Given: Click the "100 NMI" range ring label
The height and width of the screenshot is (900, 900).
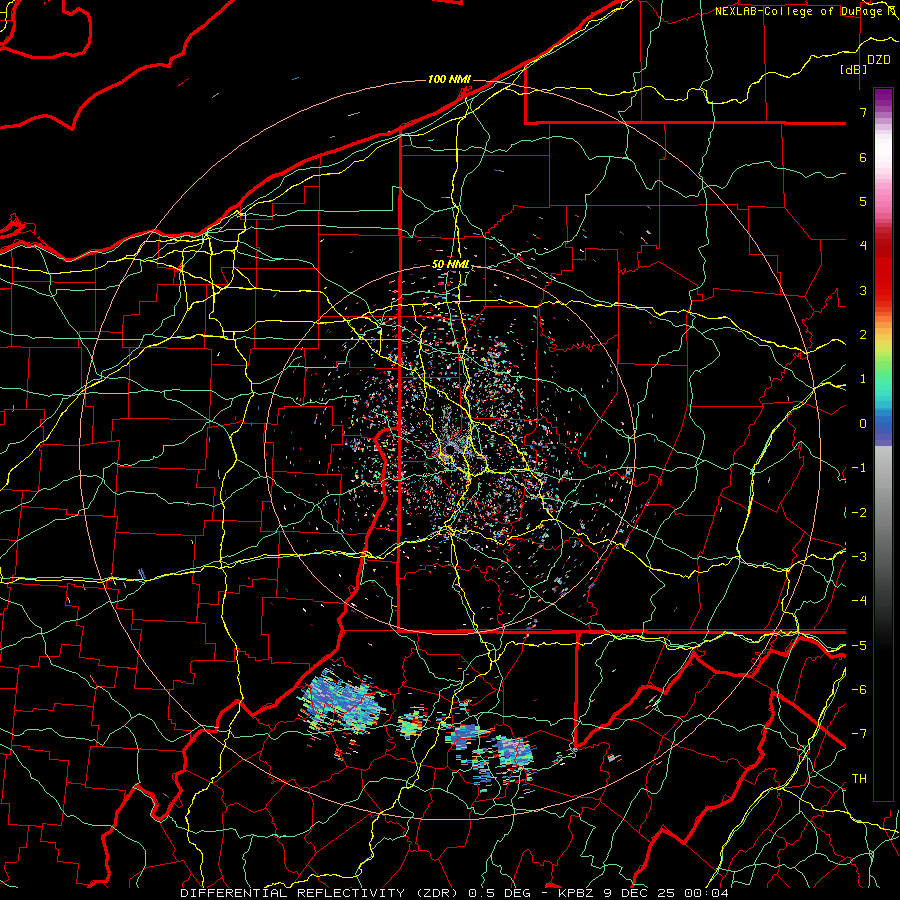Looking at the screenshot, I should (449, 79).
